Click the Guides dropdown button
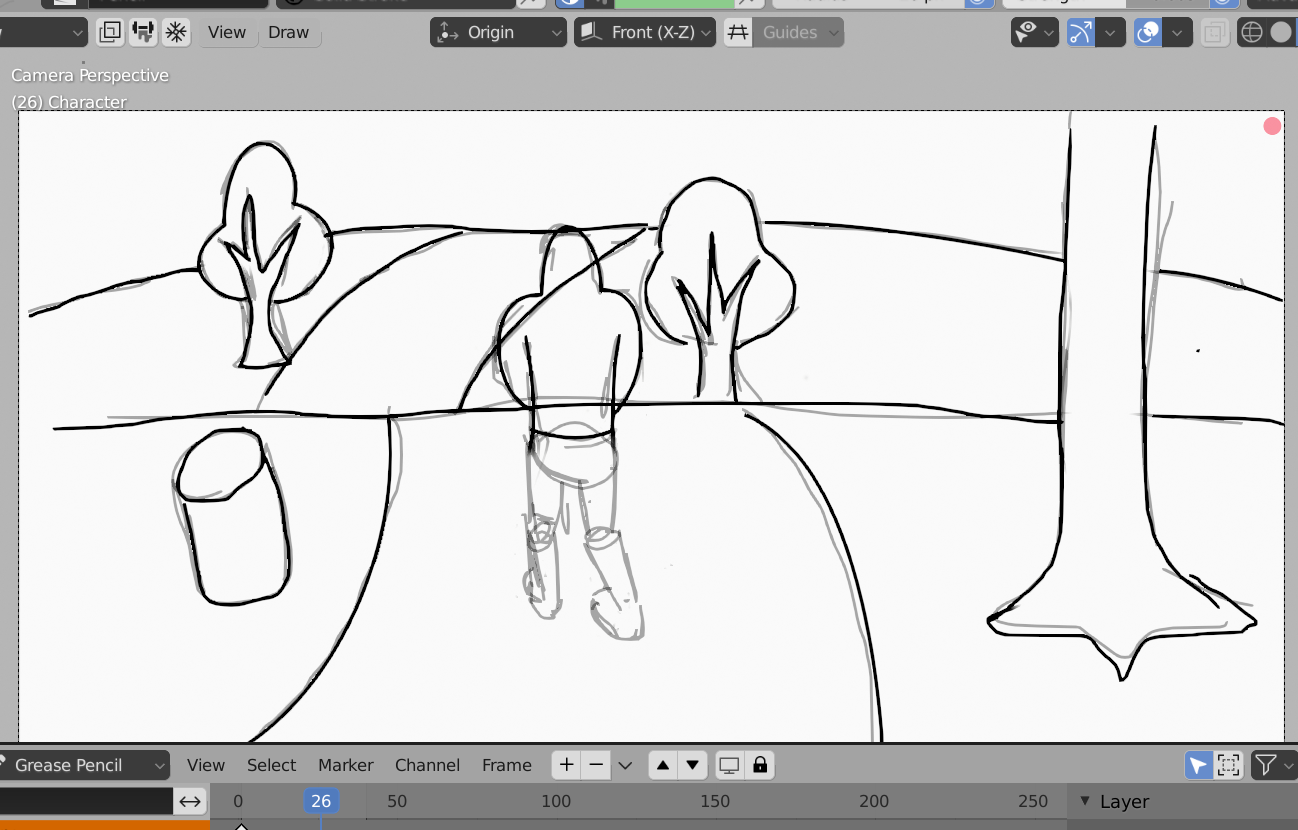Screen dimensions: 1298x830 798,32
